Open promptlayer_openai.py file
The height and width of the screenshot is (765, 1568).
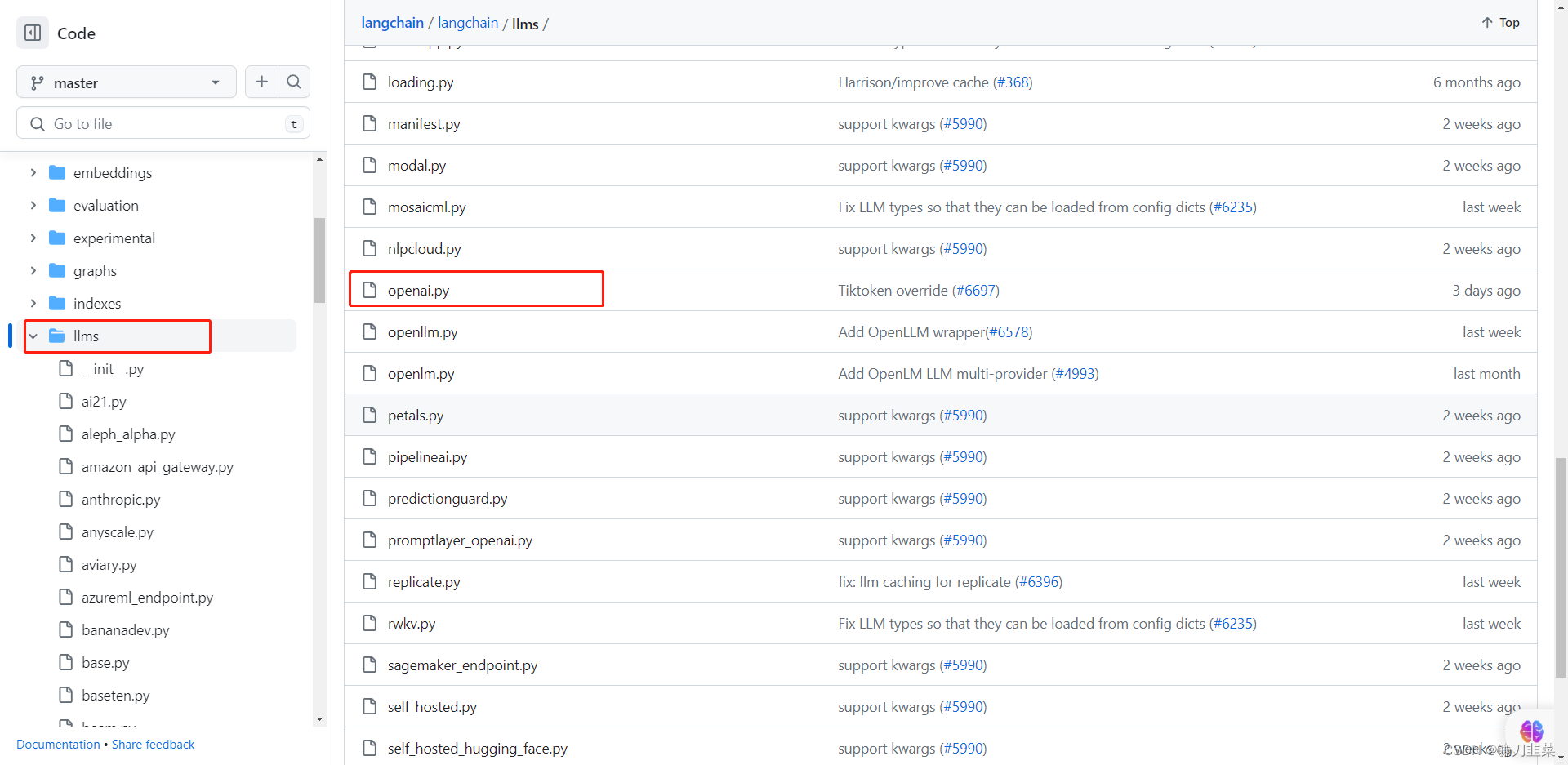pos(461,540)
